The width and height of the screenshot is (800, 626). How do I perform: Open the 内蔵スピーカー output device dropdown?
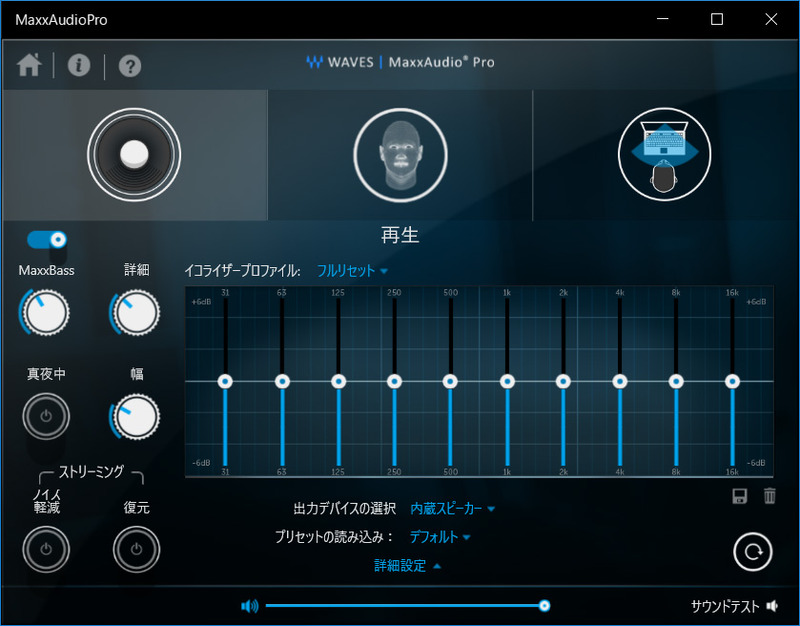(x=449, y=508)
